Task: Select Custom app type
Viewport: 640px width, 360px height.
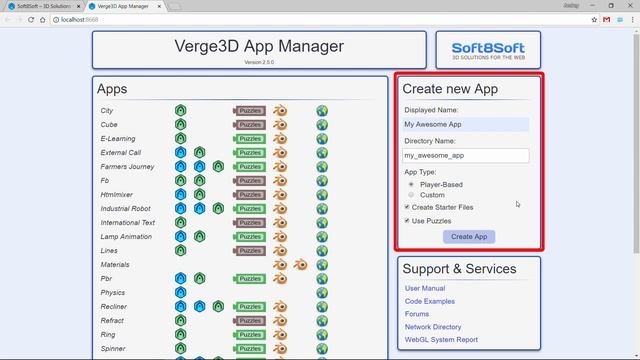Action: tap(411, 195)
